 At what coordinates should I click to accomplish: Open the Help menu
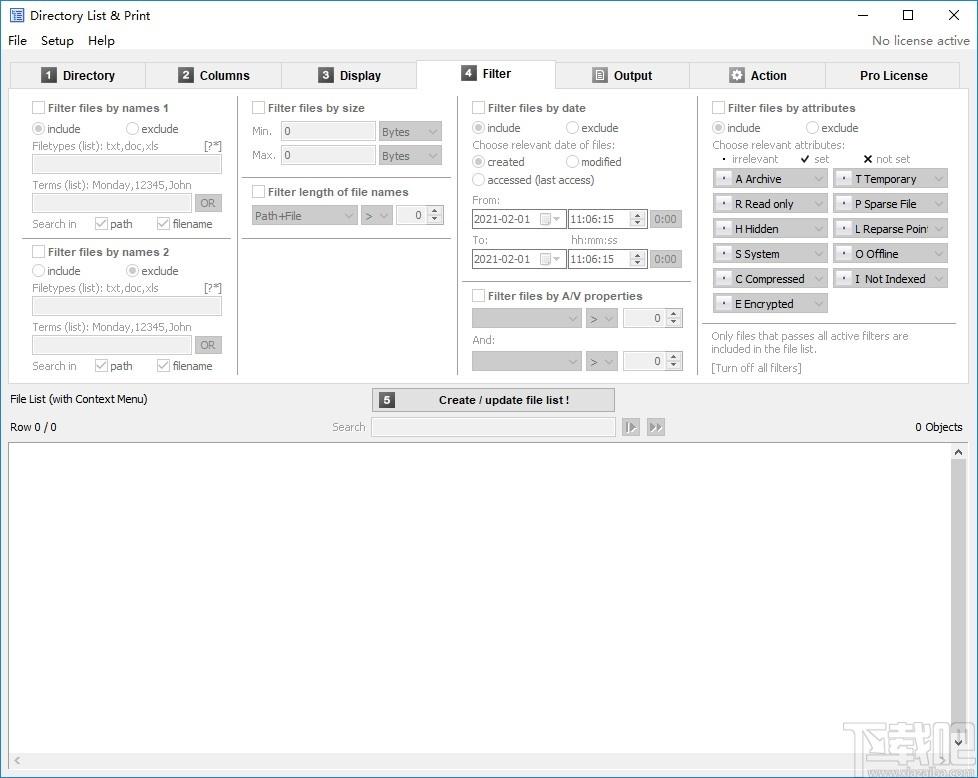101,41
